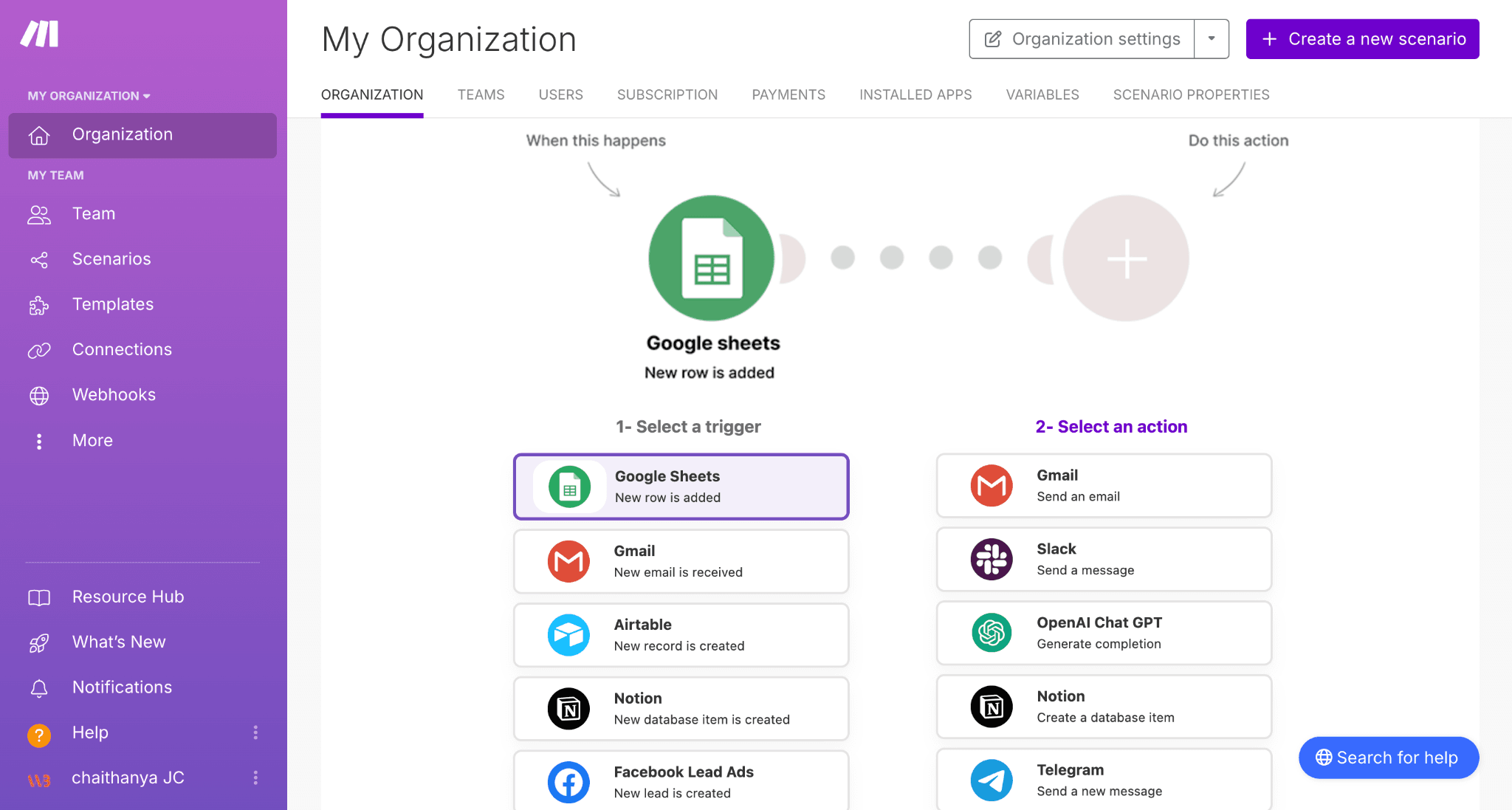The height and width of the screenshot is (810, 1512).
Task: Open Templates from the sidebar
Action: click(112, 304)
